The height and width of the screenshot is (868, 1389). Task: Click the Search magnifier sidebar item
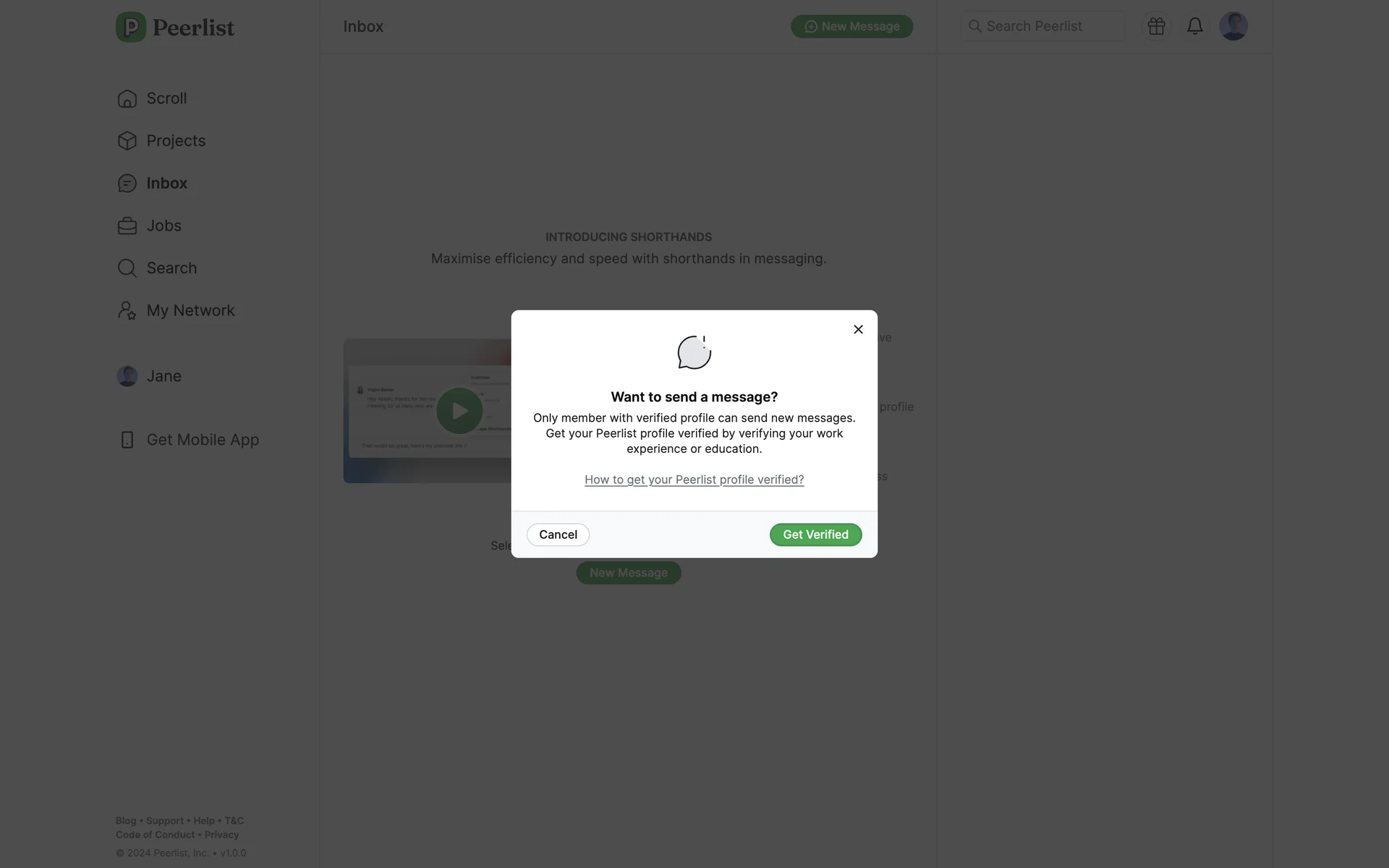tap(127, 268)
